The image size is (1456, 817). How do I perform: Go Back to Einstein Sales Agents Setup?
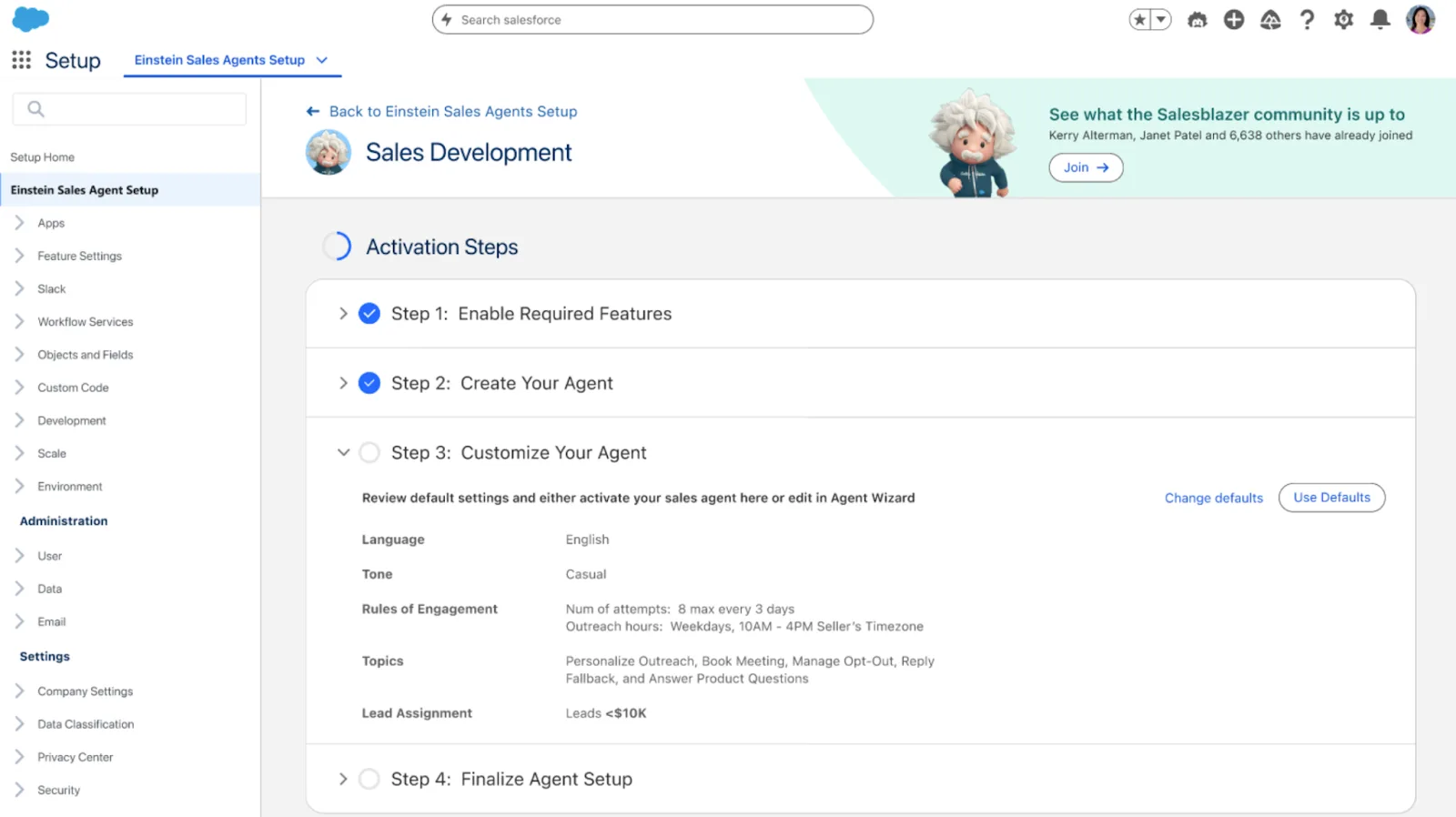(x=453, y=111)
